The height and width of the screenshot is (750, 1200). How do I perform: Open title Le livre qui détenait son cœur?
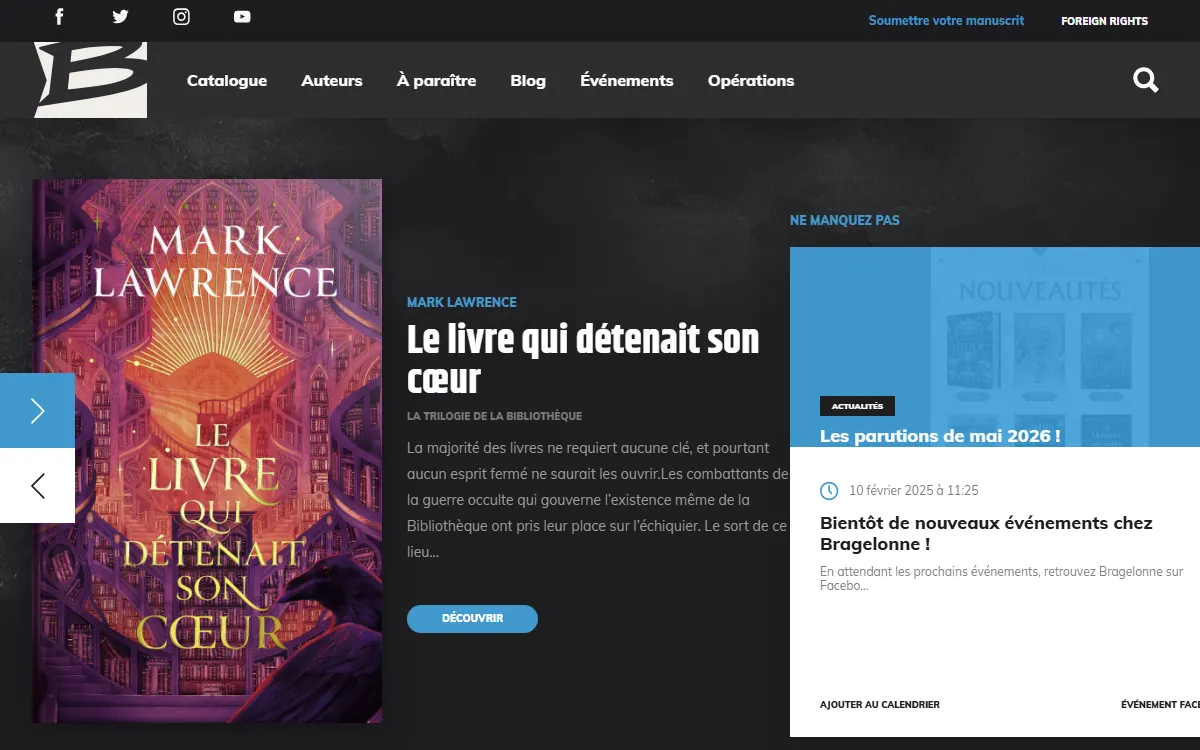point(583,360)
